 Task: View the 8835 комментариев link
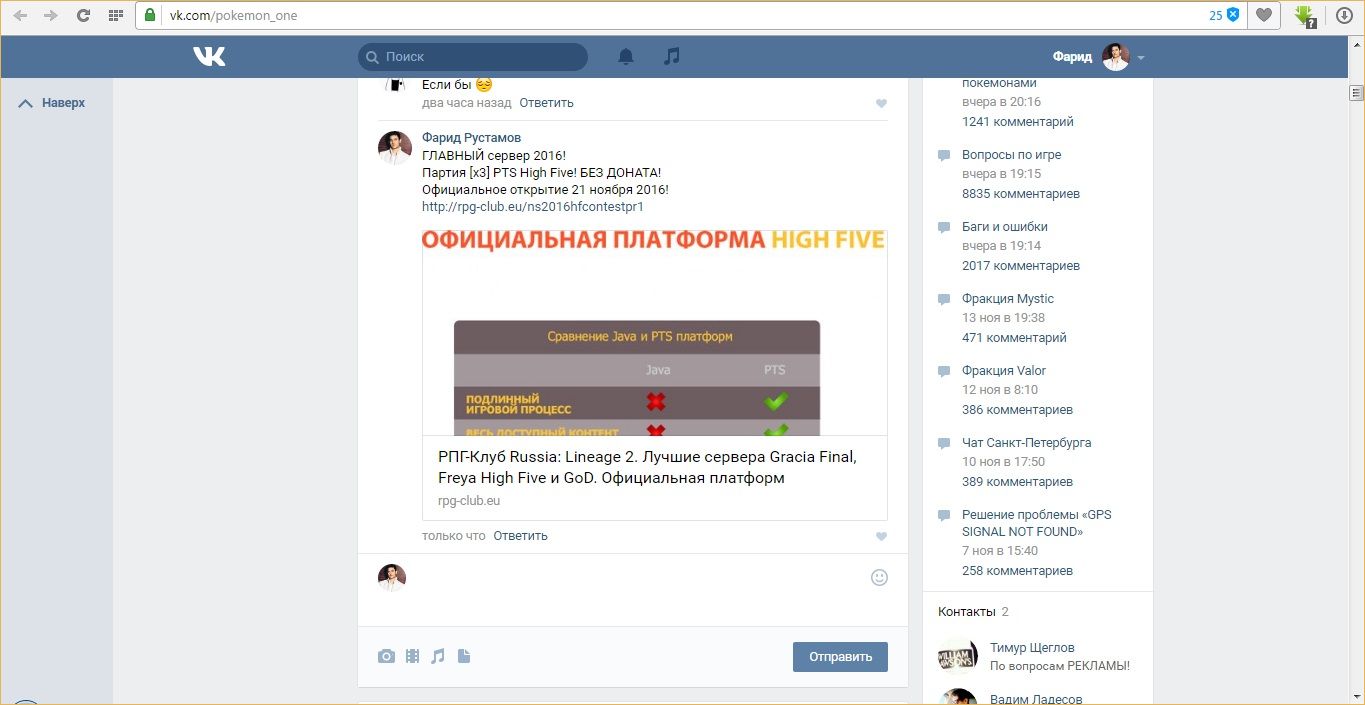1020,194
